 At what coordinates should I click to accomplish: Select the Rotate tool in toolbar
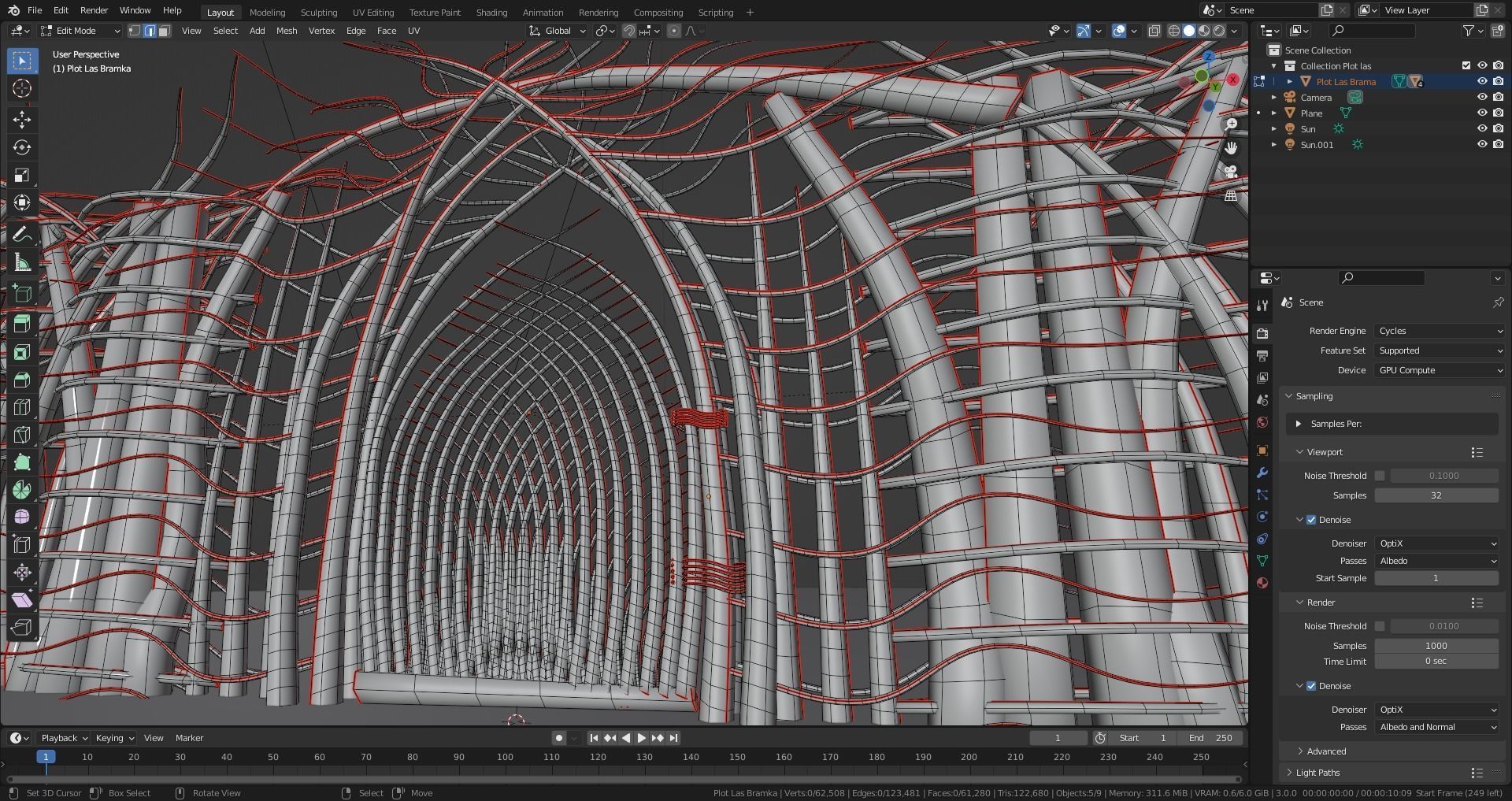22,147
